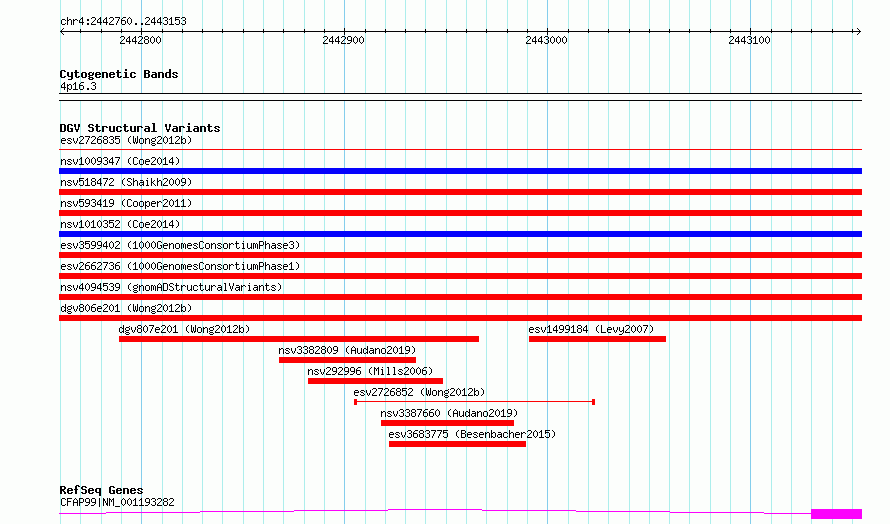This screenshot has height=524, width=890.
Task: Select variant label esv2726835 (Wong2012b)
Action: [126, 140]
